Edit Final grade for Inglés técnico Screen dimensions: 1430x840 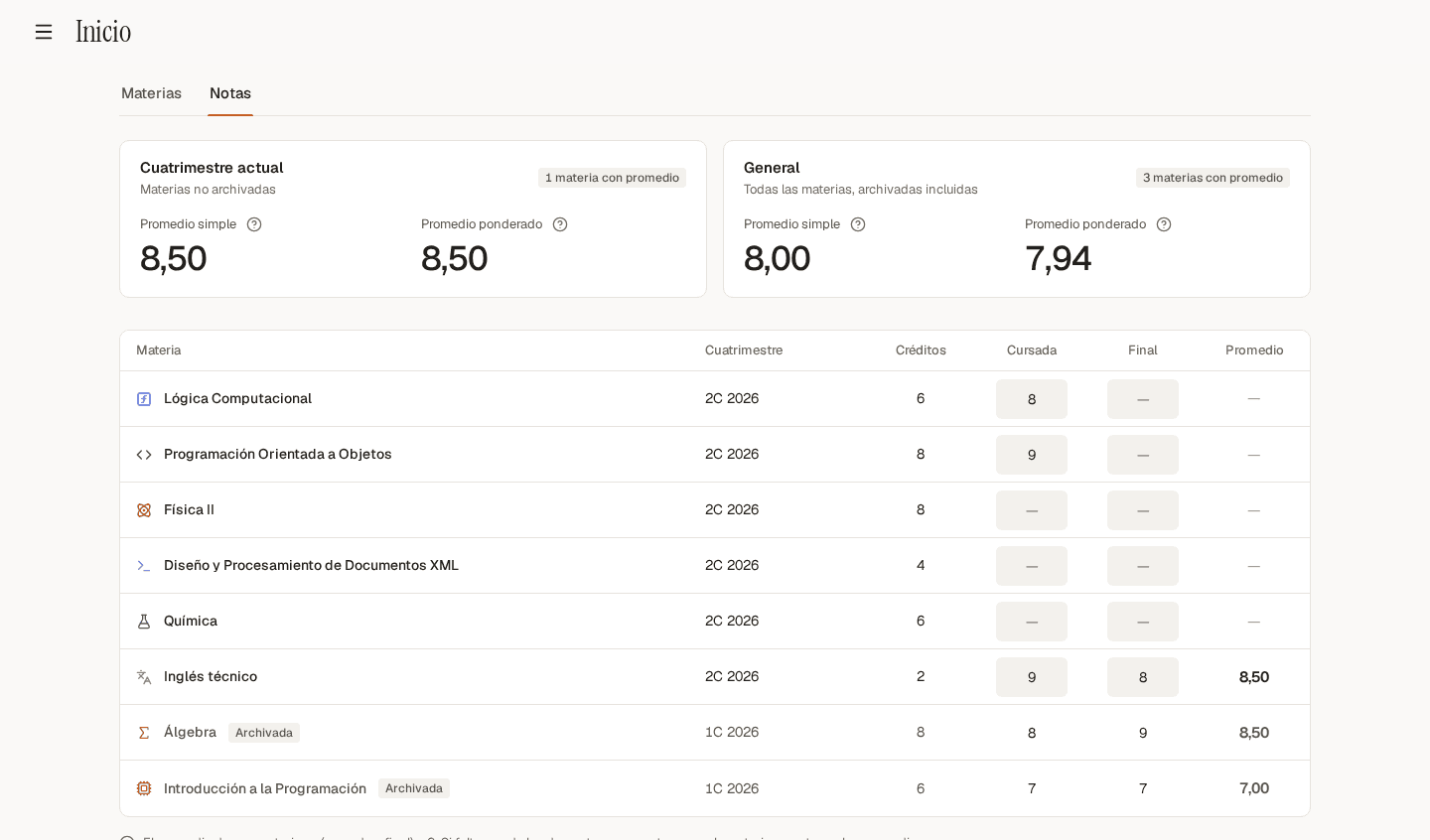[1143, 677]
